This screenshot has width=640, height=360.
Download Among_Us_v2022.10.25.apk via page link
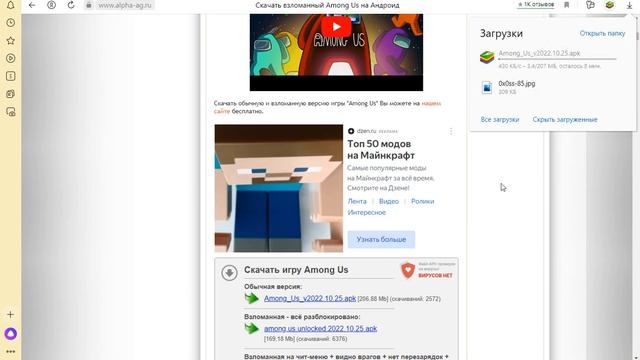tap(310, 298)
